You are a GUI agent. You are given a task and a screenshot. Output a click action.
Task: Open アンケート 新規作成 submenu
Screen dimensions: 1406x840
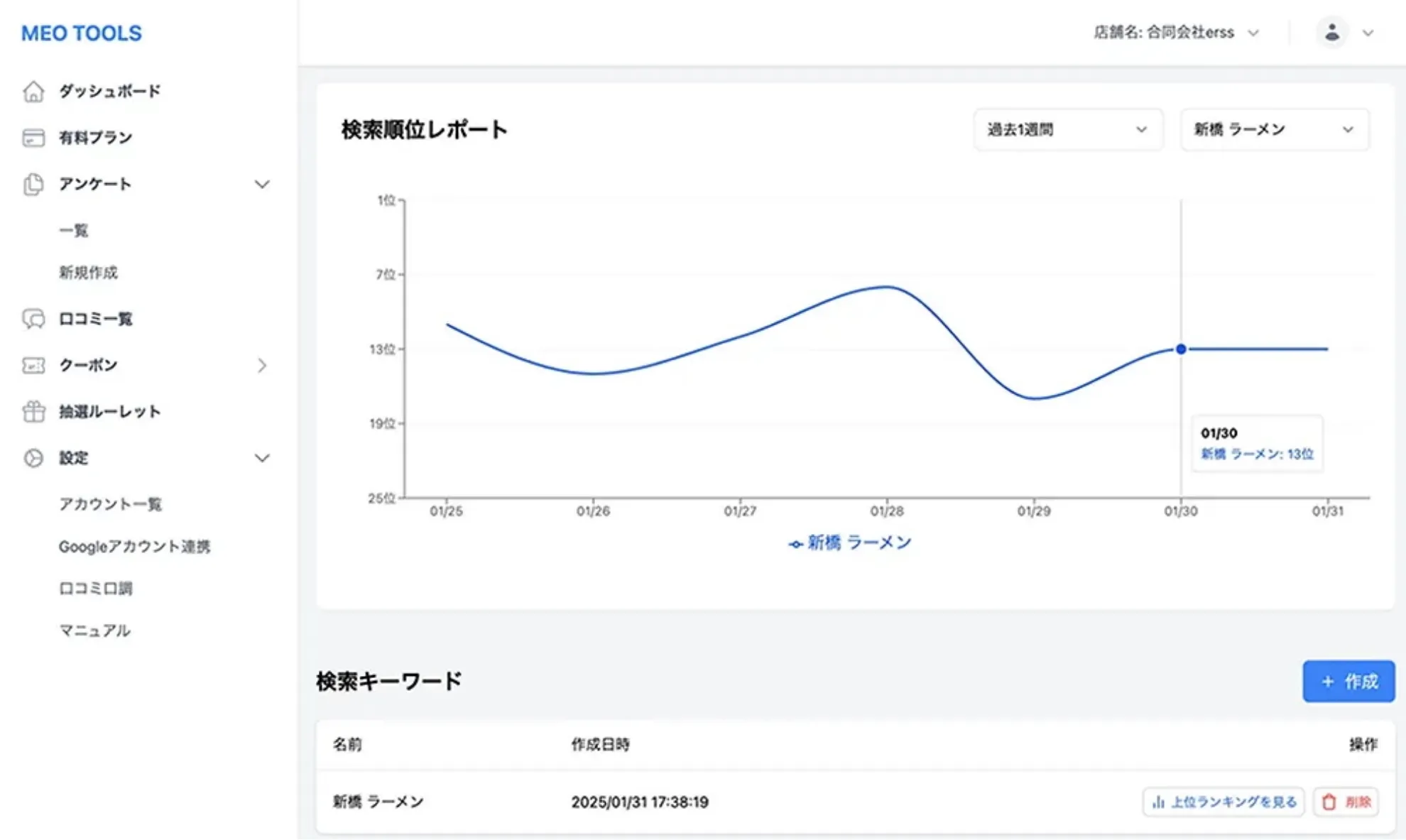(x=88, y=273)
